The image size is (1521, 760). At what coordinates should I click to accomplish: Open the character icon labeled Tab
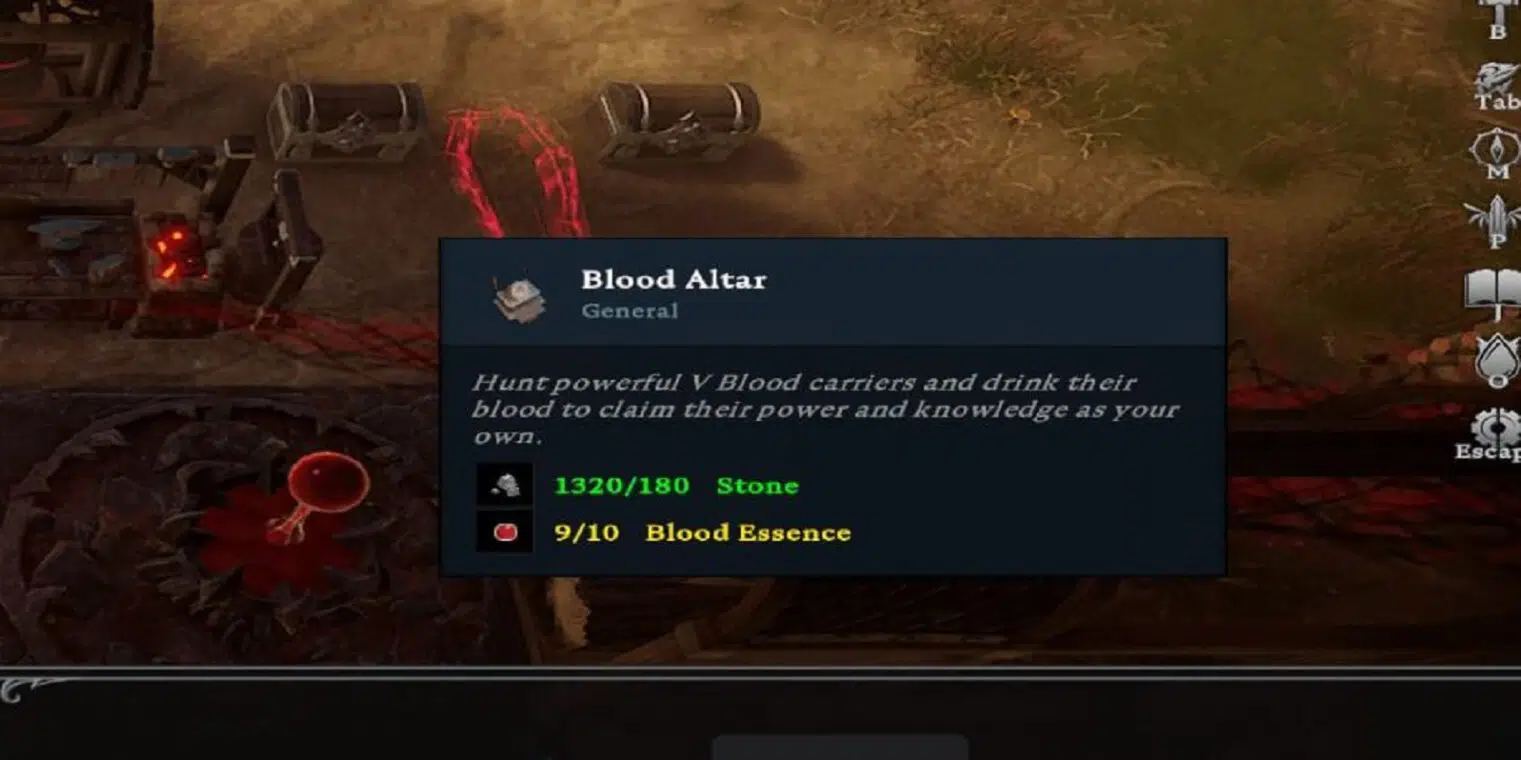(1497, 86)
